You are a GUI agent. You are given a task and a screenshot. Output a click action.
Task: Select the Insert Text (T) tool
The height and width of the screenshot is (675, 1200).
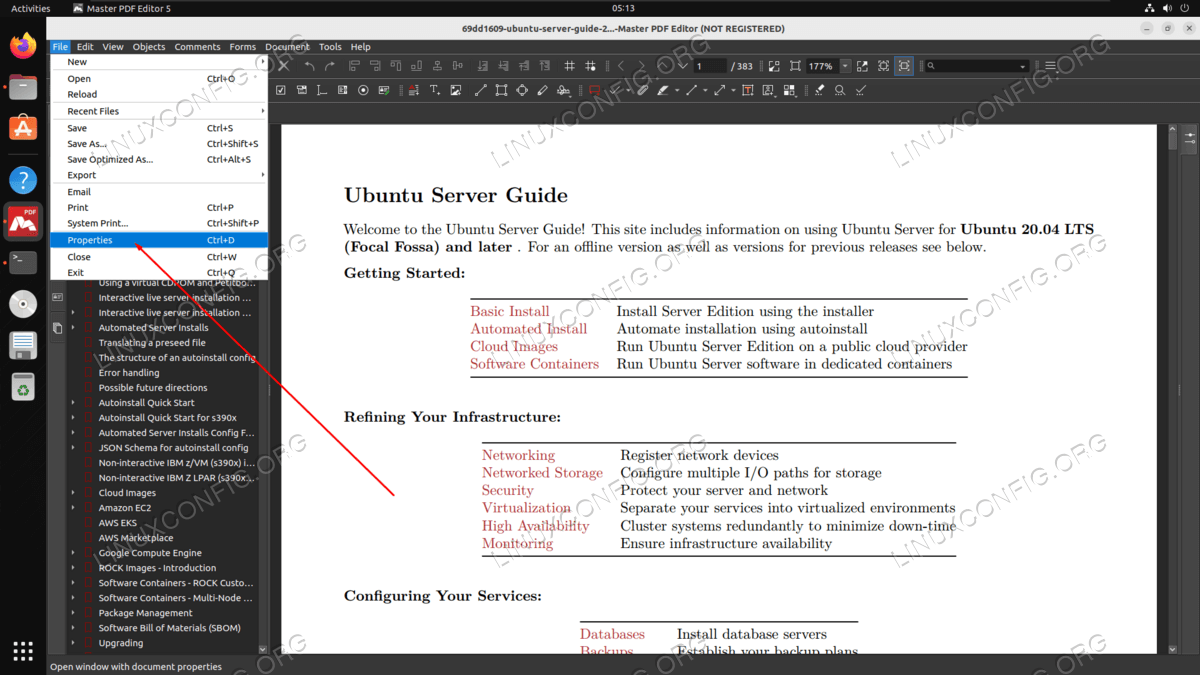click(435, 90)
